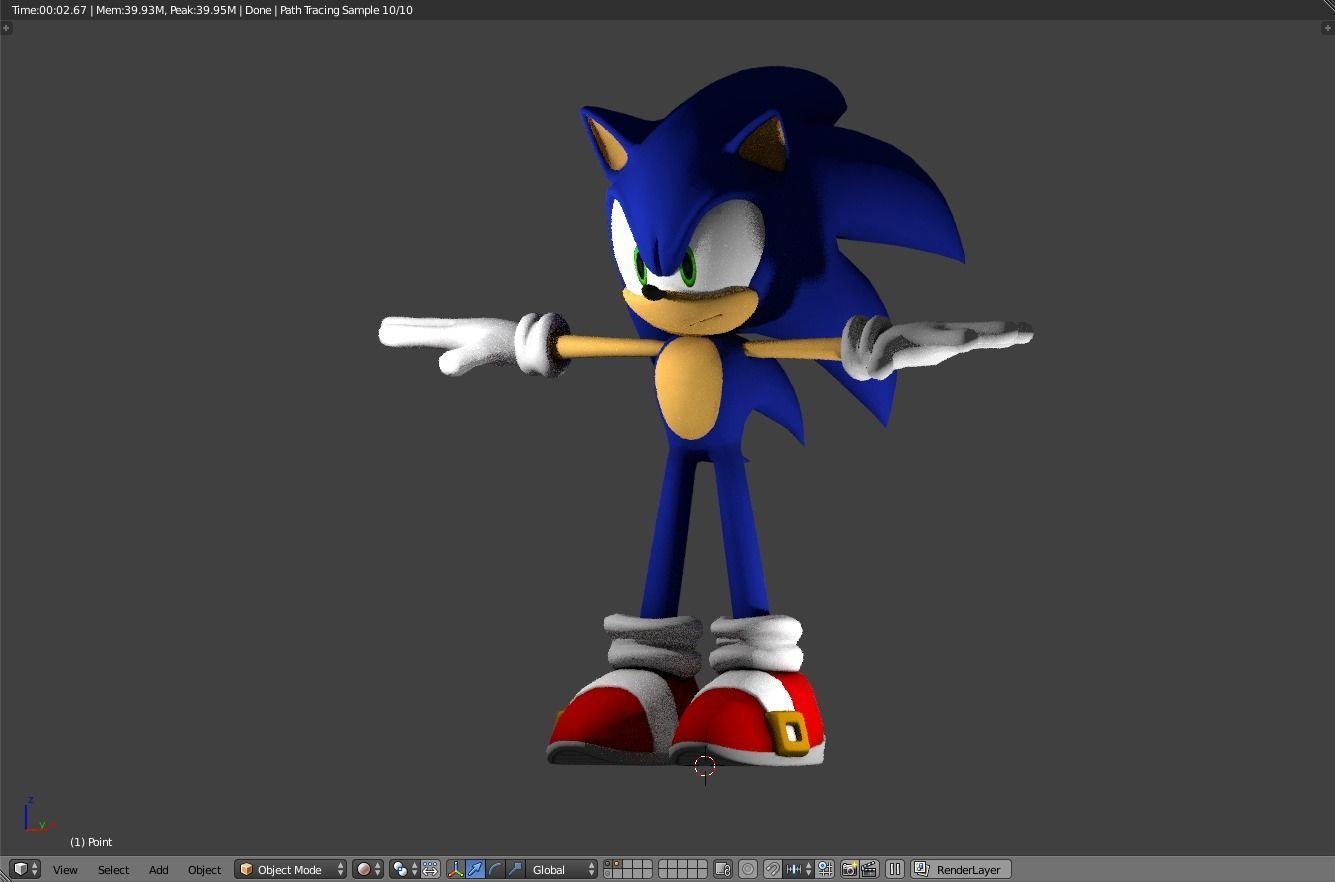Click the 'Path Tracing Sample 10/10' status text
The image size is (1335, 882).
(x=346, y=10)
